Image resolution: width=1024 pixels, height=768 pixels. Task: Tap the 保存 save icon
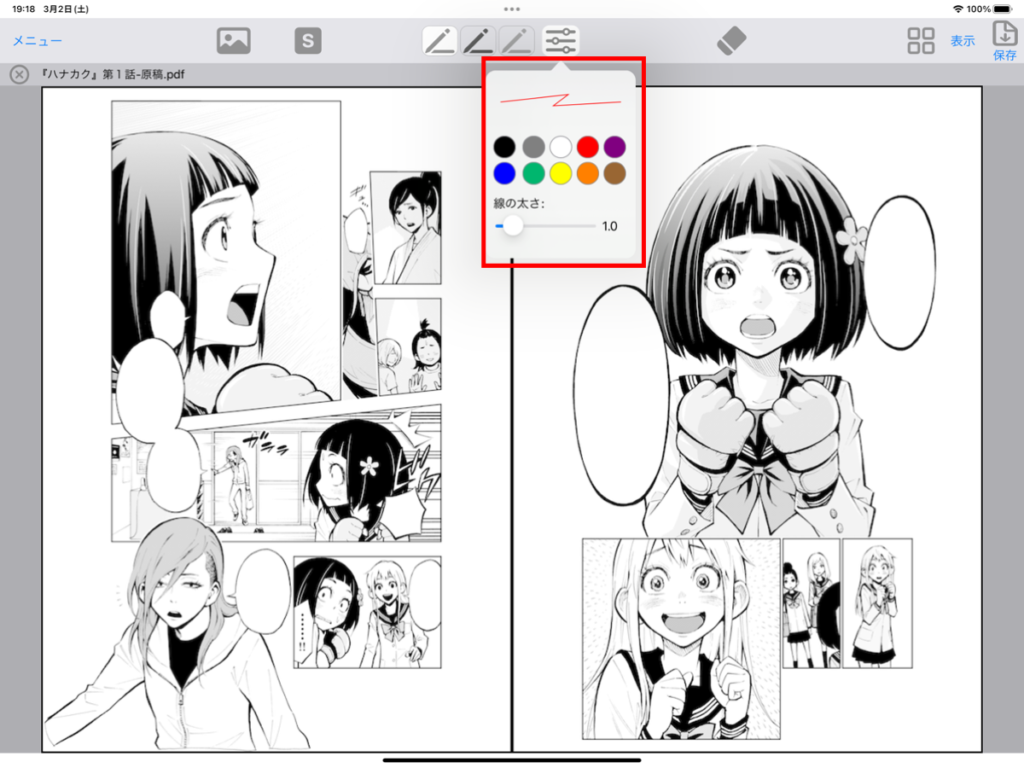pyautogui.click(x=1004, y=41)
